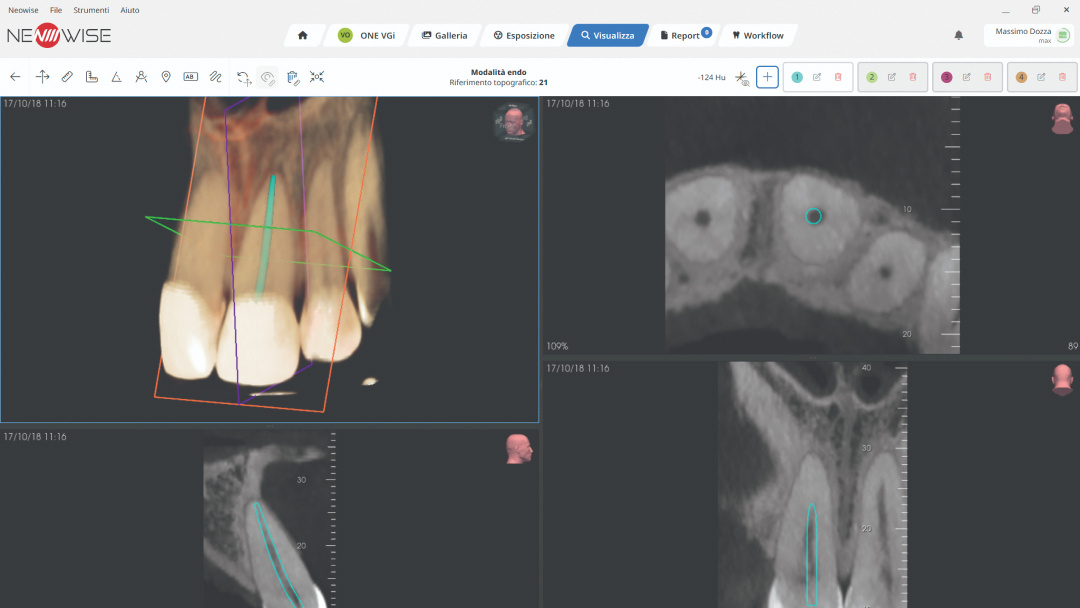This screenshot has height=608, width=1080.
Task: Select canal number 3 magenta circle
Action: pyautogui.click(x=946, y=77)
